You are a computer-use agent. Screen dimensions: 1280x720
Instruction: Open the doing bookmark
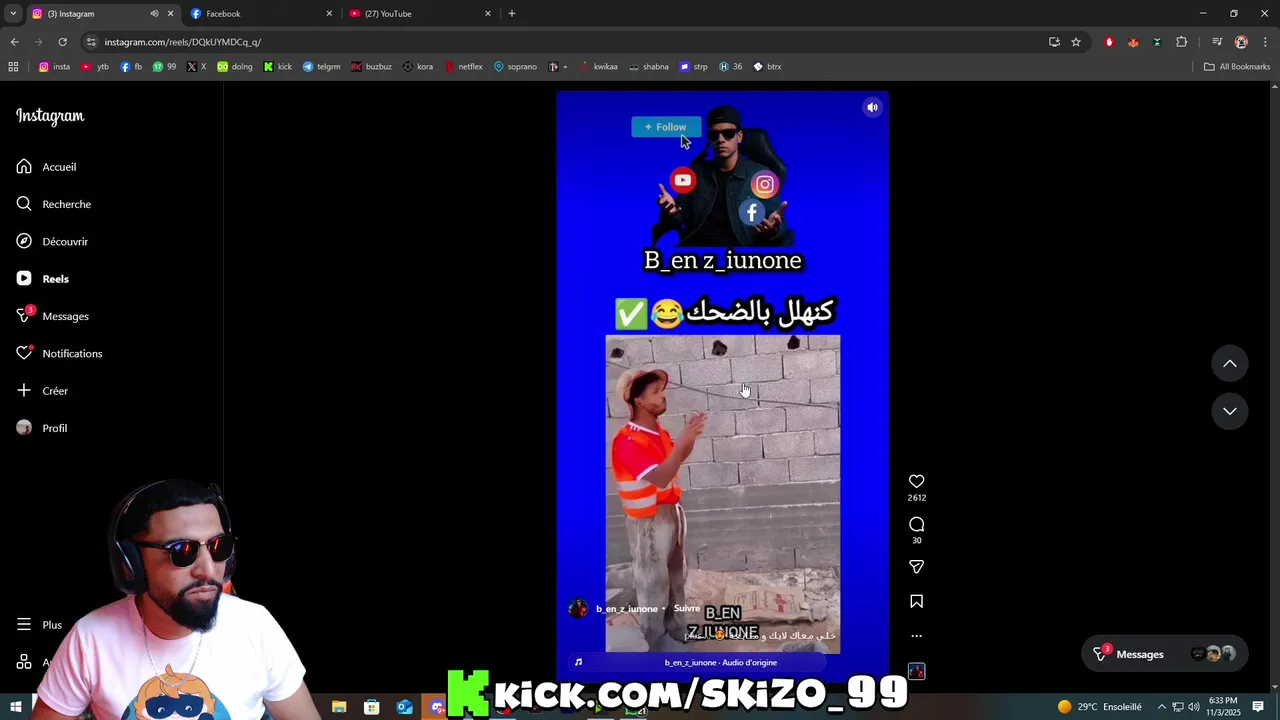235,67
